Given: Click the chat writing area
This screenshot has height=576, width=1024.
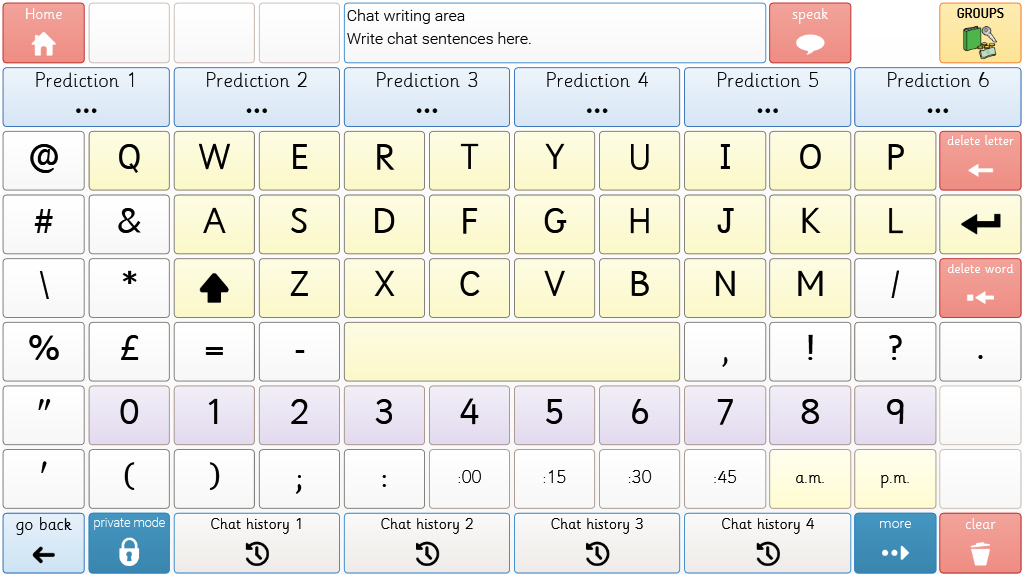Looking at the screenshot, I should coord(554,33).
